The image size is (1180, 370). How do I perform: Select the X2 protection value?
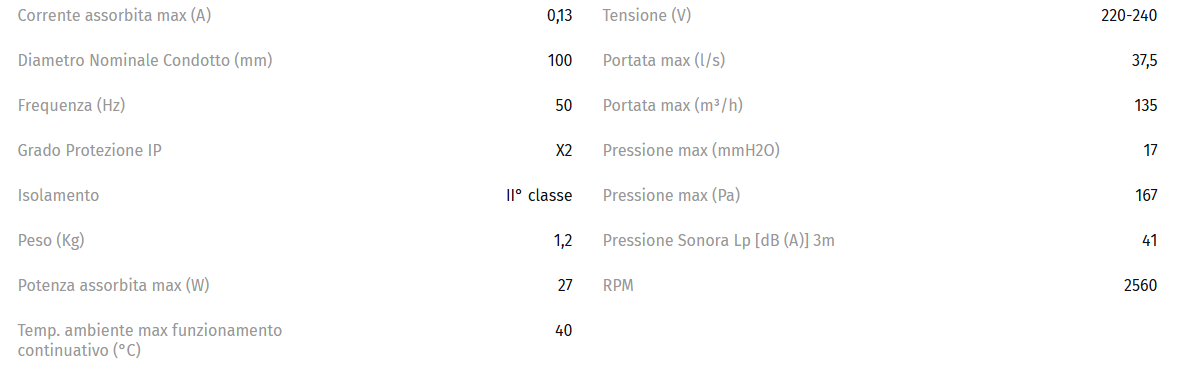point(564,150)
